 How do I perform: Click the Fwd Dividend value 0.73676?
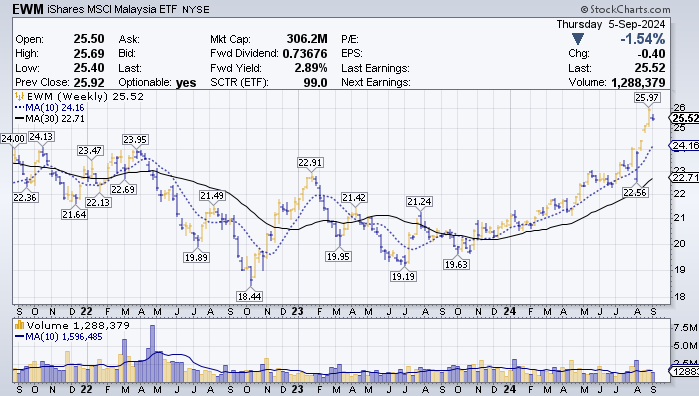[x=305, y=54]
